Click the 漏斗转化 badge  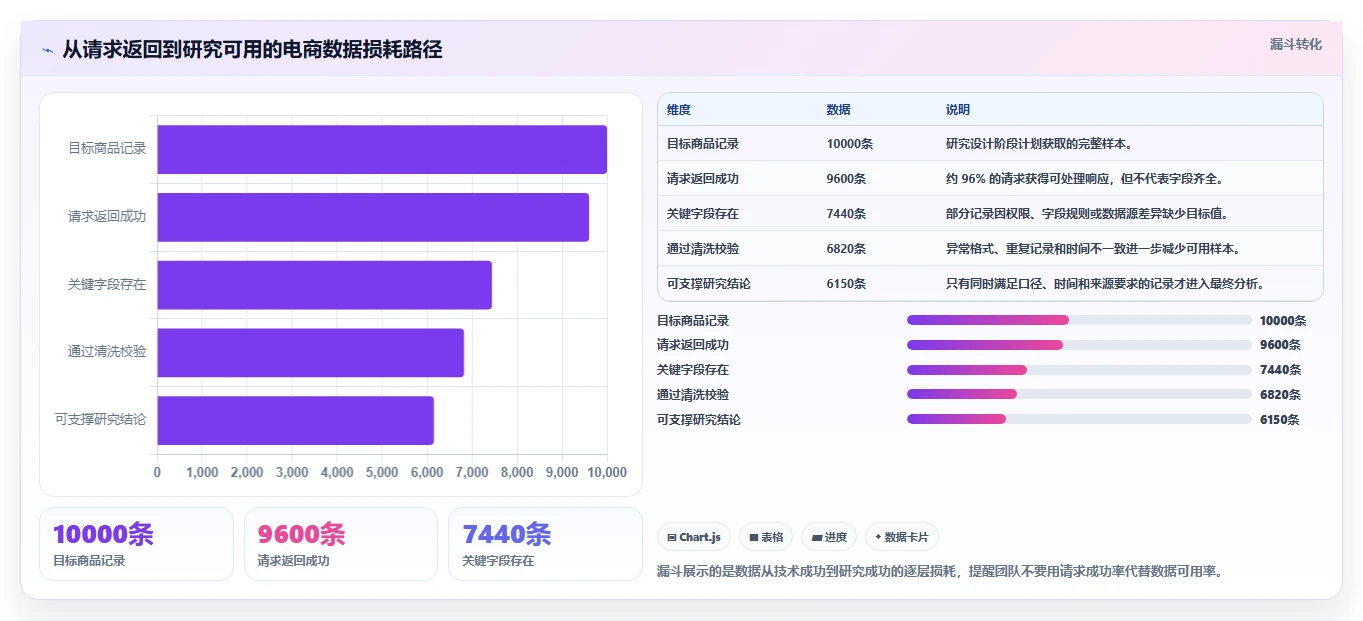pos(1296,44)
